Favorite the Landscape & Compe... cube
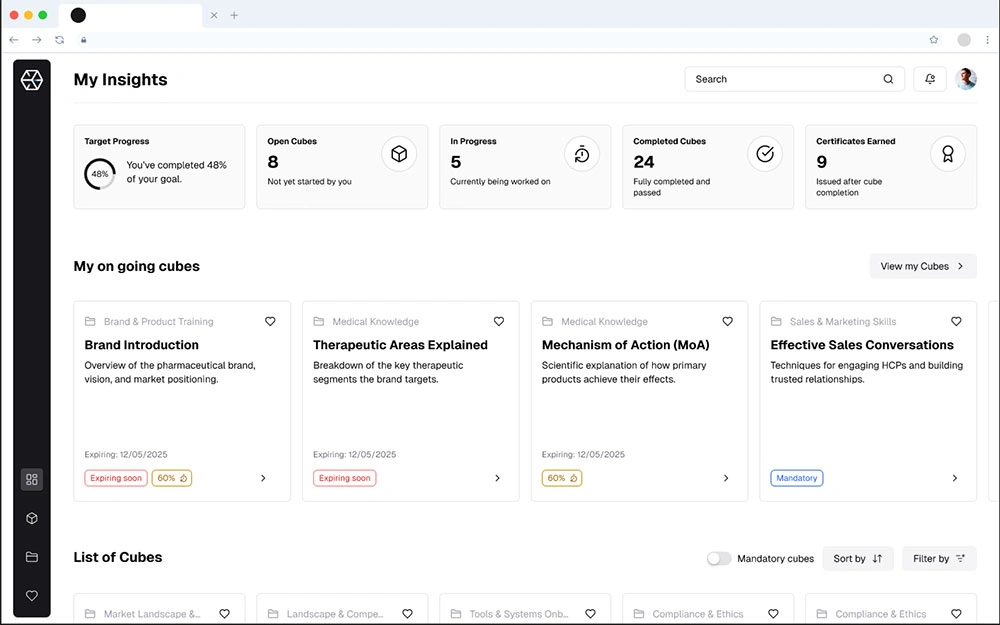 408,614
